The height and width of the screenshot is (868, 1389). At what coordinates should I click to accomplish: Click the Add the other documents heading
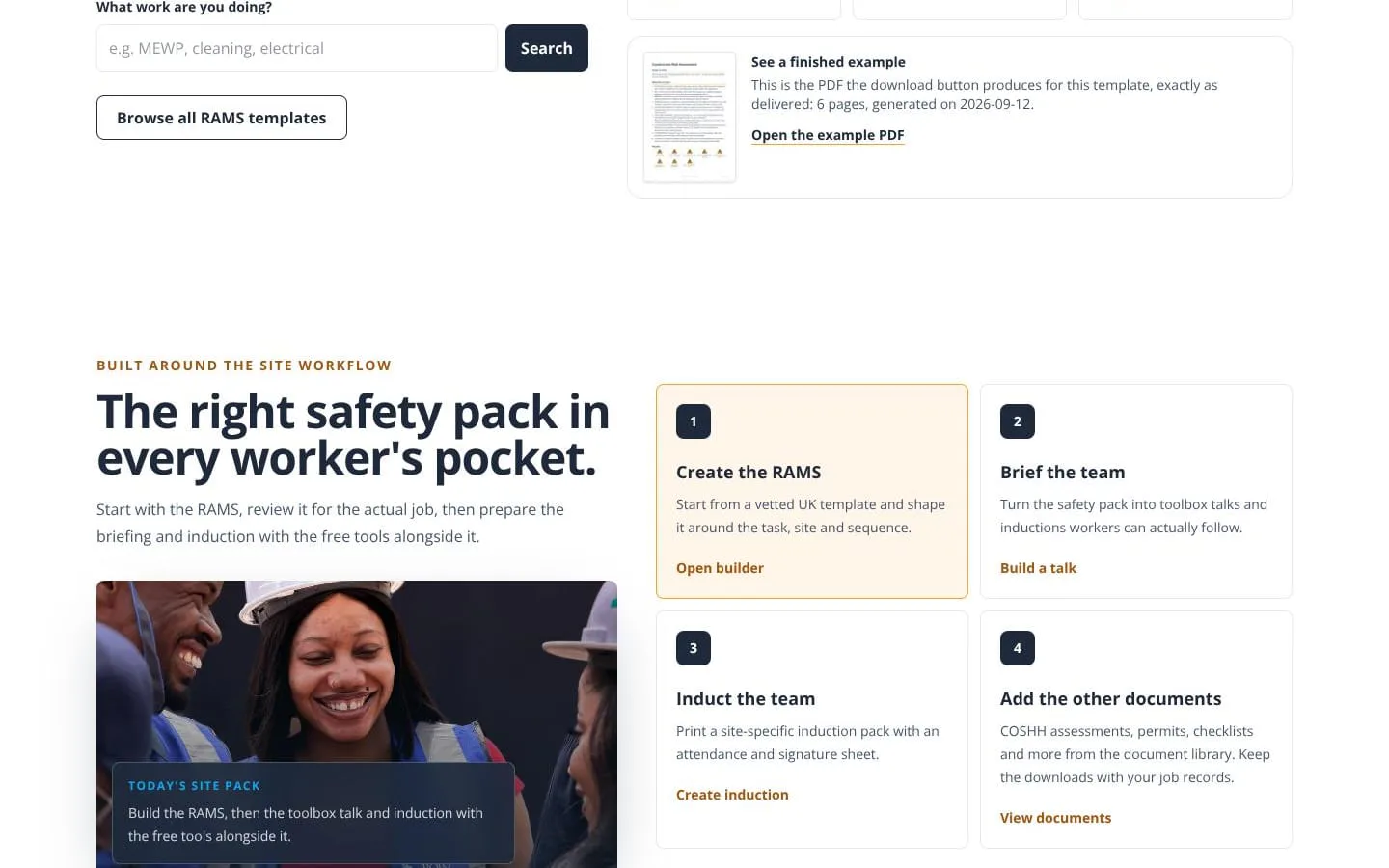point(1110,699)
